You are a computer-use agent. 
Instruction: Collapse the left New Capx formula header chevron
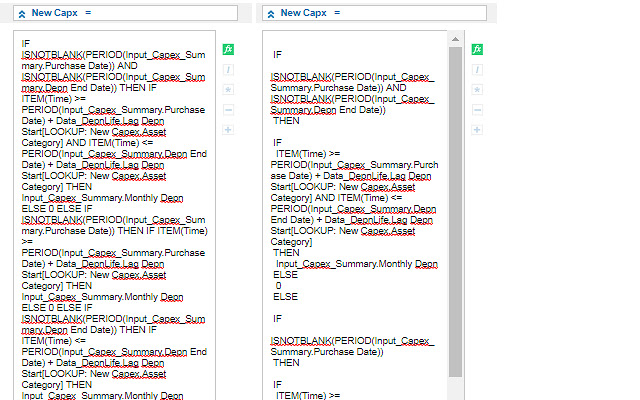pyautogui.click(x=22, y=14)
